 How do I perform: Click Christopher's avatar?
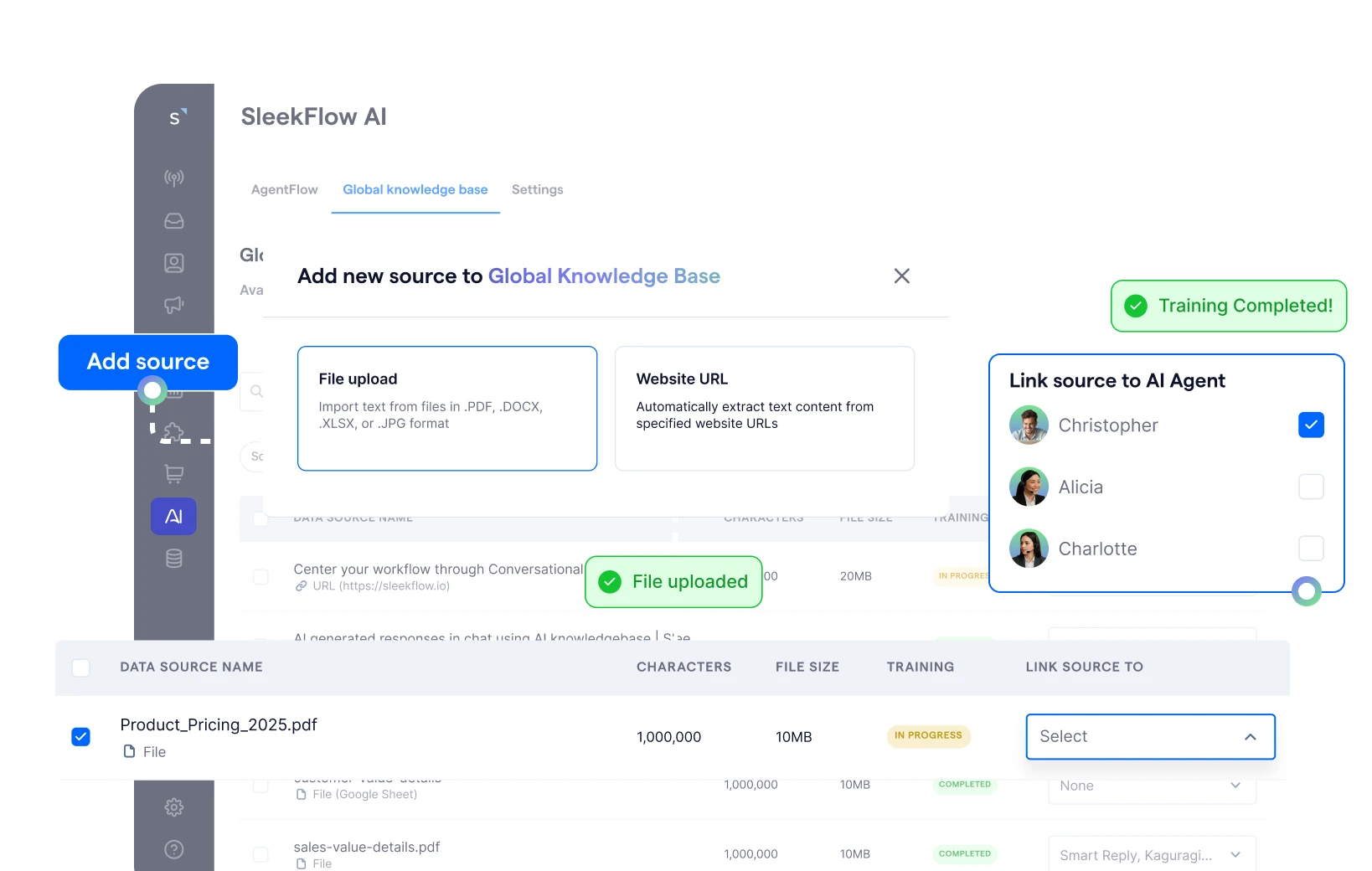pyautogui.click(x=1029, y=425)
